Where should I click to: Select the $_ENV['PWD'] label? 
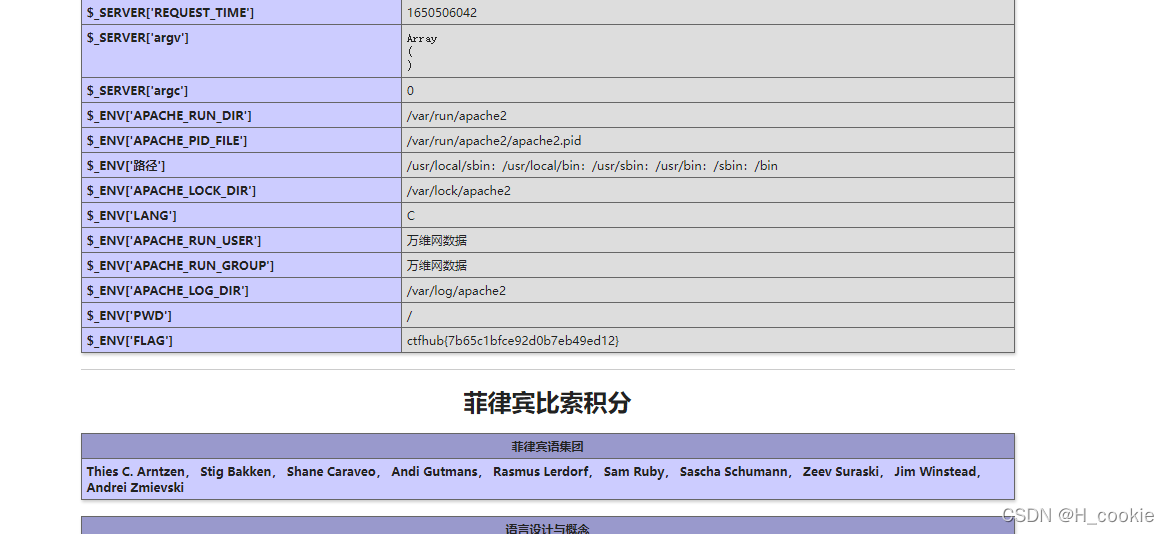click(130, 315)
